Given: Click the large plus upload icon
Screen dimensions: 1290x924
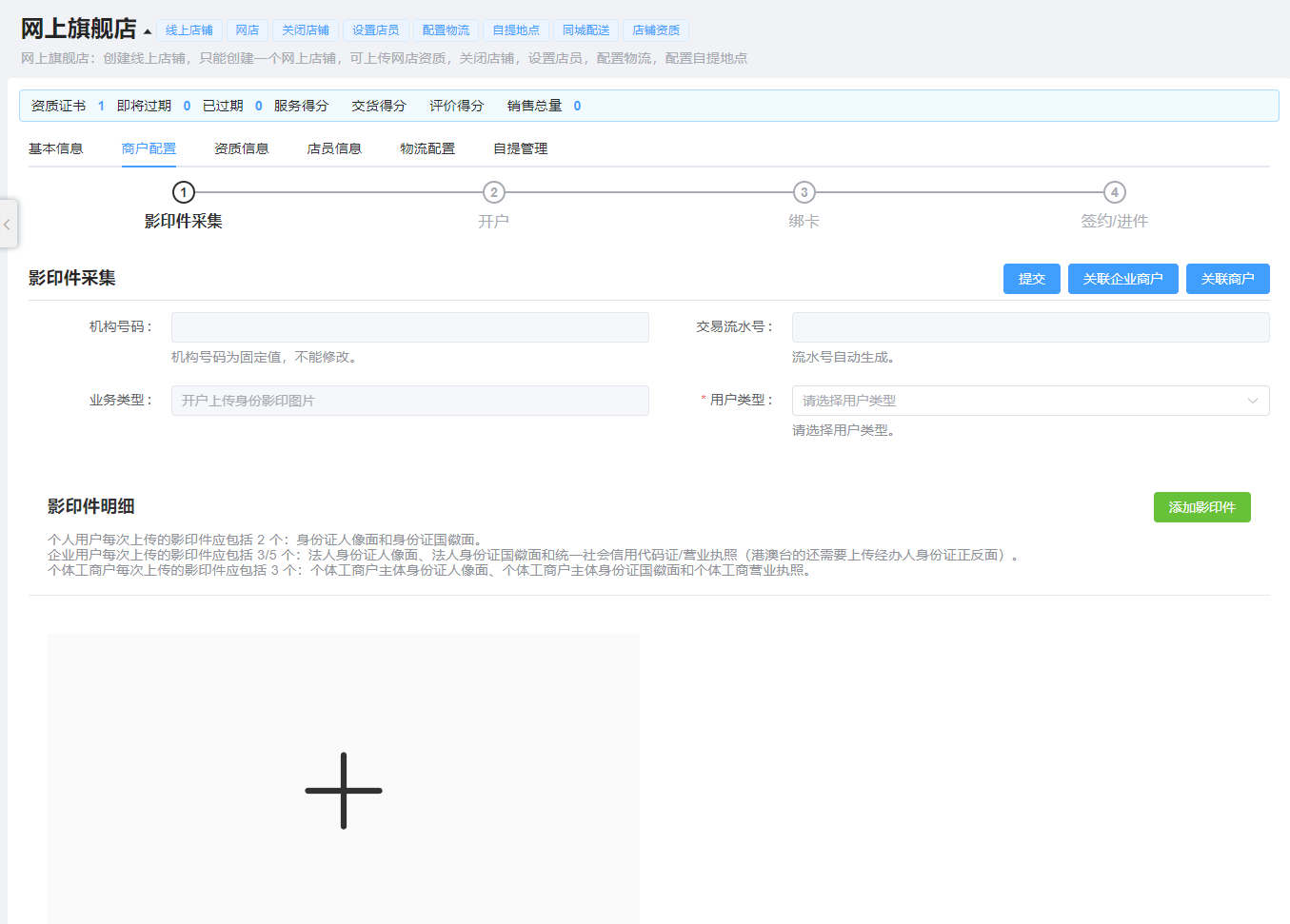Looking at the screenshot, I should point(344,790).
